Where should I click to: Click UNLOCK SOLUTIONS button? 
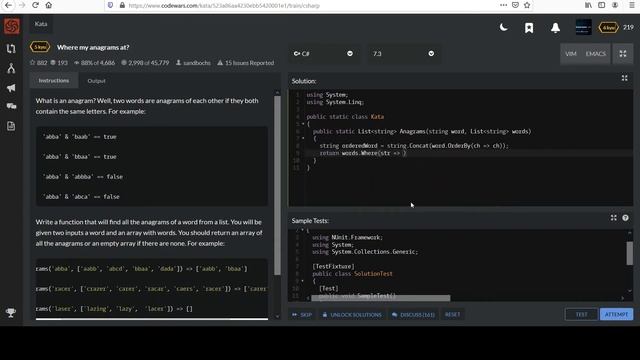[x=352, y=315]
